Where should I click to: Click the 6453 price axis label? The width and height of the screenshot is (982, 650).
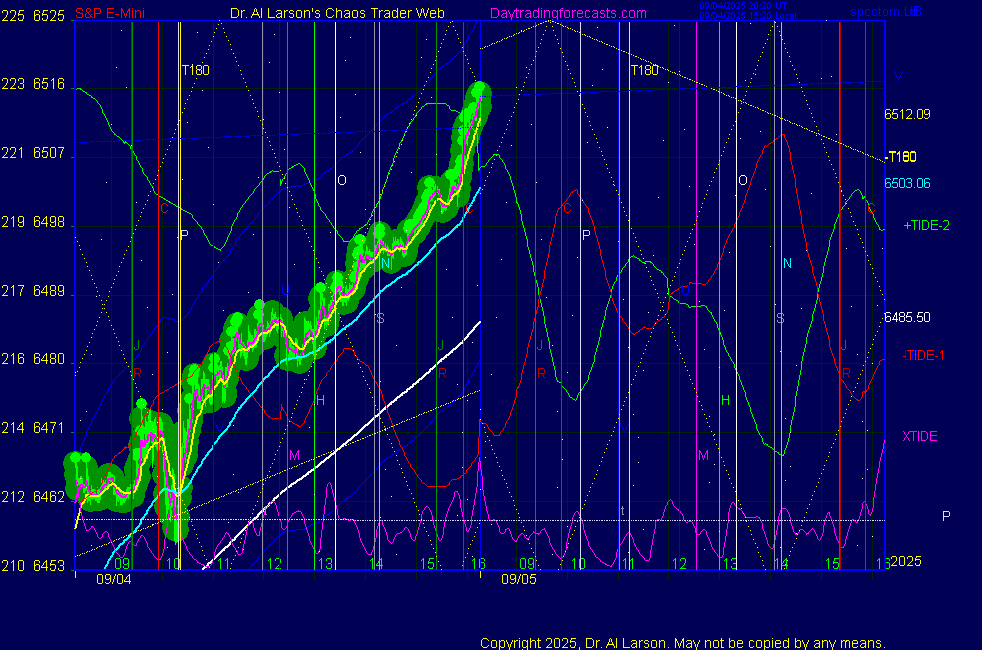click(49, 566)
